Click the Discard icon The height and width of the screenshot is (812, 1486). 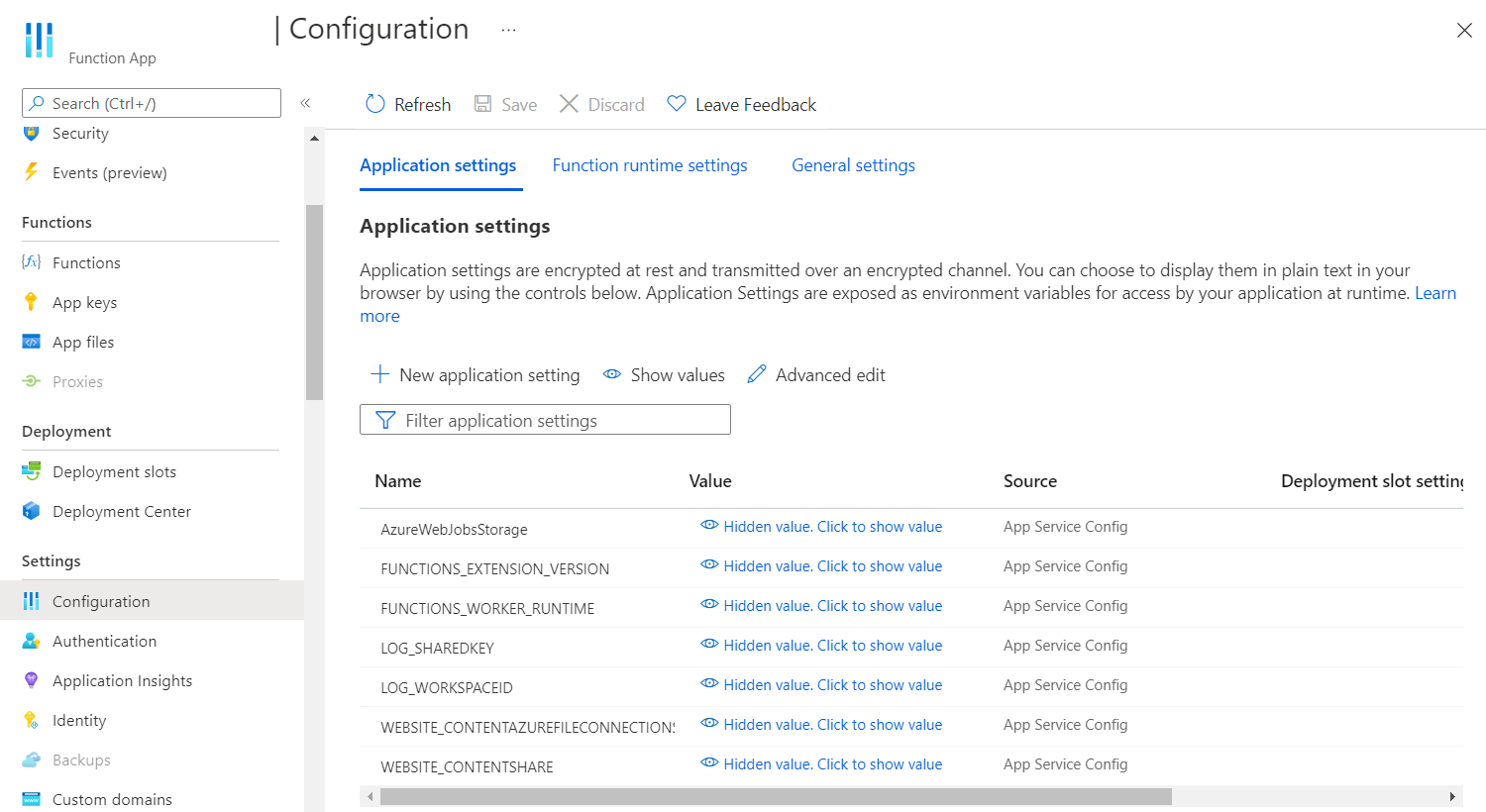coord(570,103)
